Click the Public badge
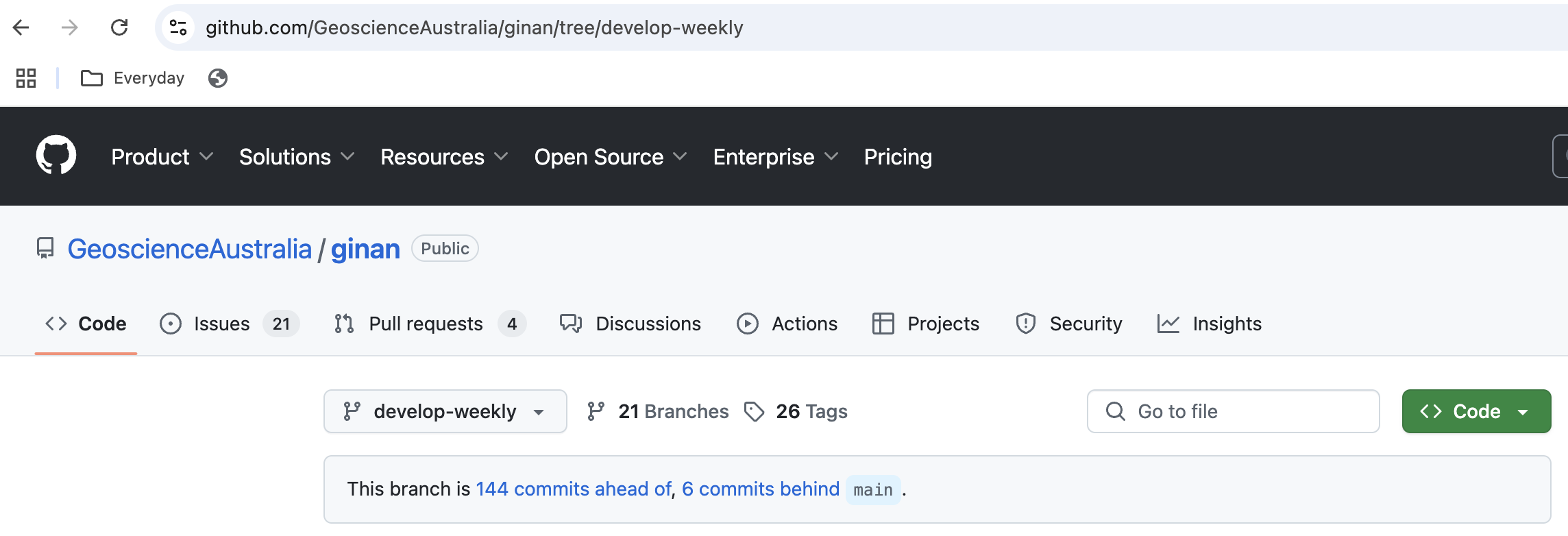 pos(445,248)
